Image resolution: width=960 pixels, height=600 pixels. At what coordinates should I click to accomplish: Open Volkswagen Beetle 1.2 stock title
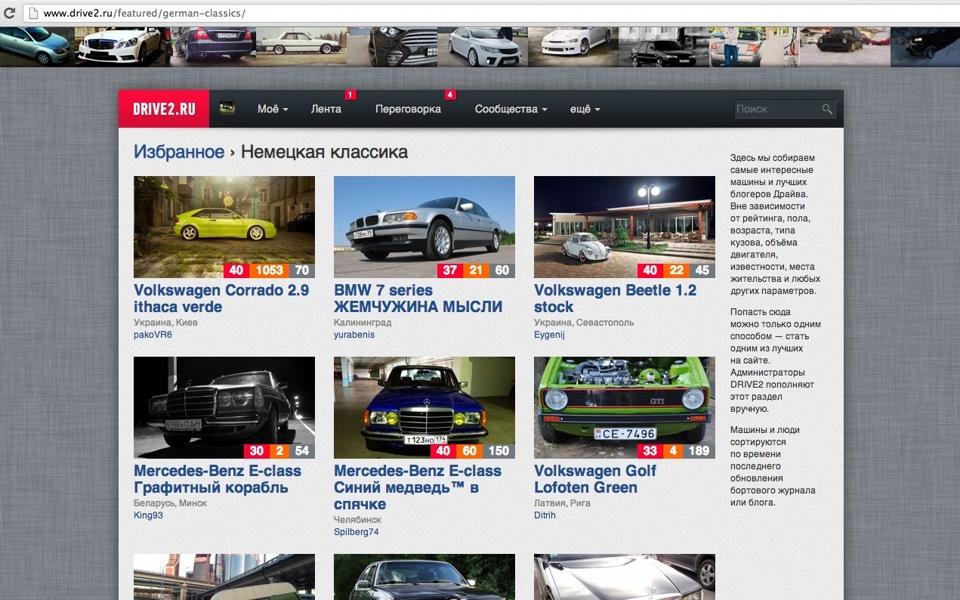tap(615, 298)
